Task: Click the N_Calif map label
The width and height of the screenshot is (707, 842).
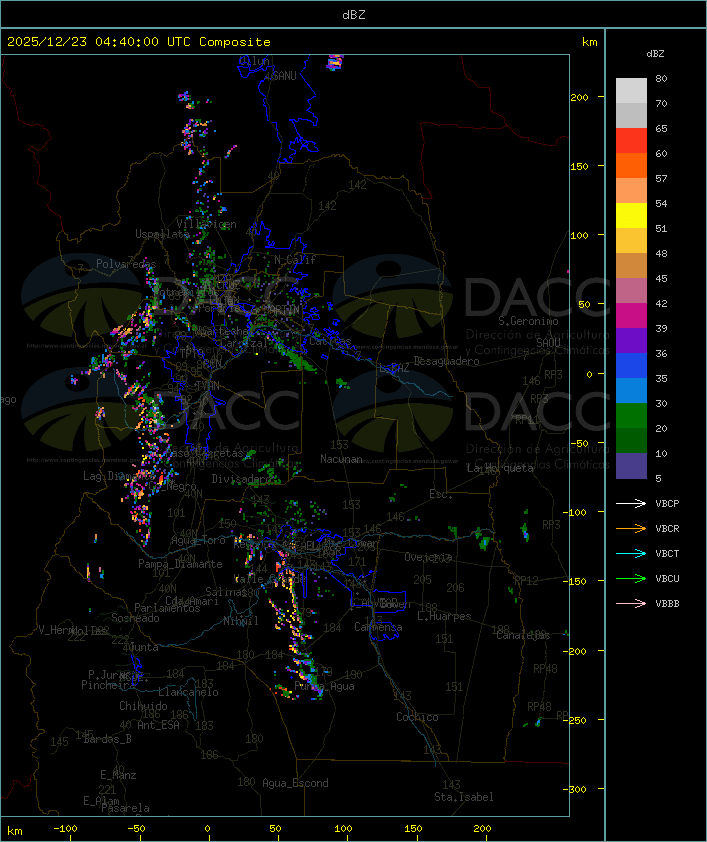Action: click(295, 260)
